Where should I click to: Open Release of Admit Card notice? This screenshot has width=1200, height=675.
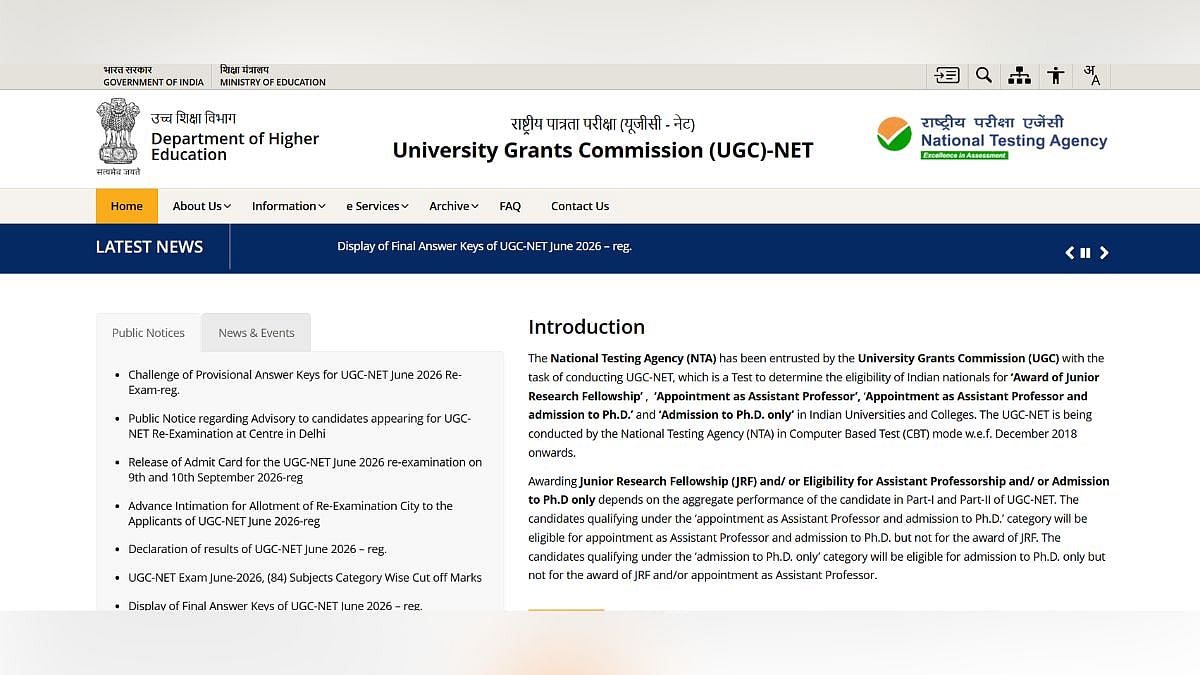coord(305,470)
